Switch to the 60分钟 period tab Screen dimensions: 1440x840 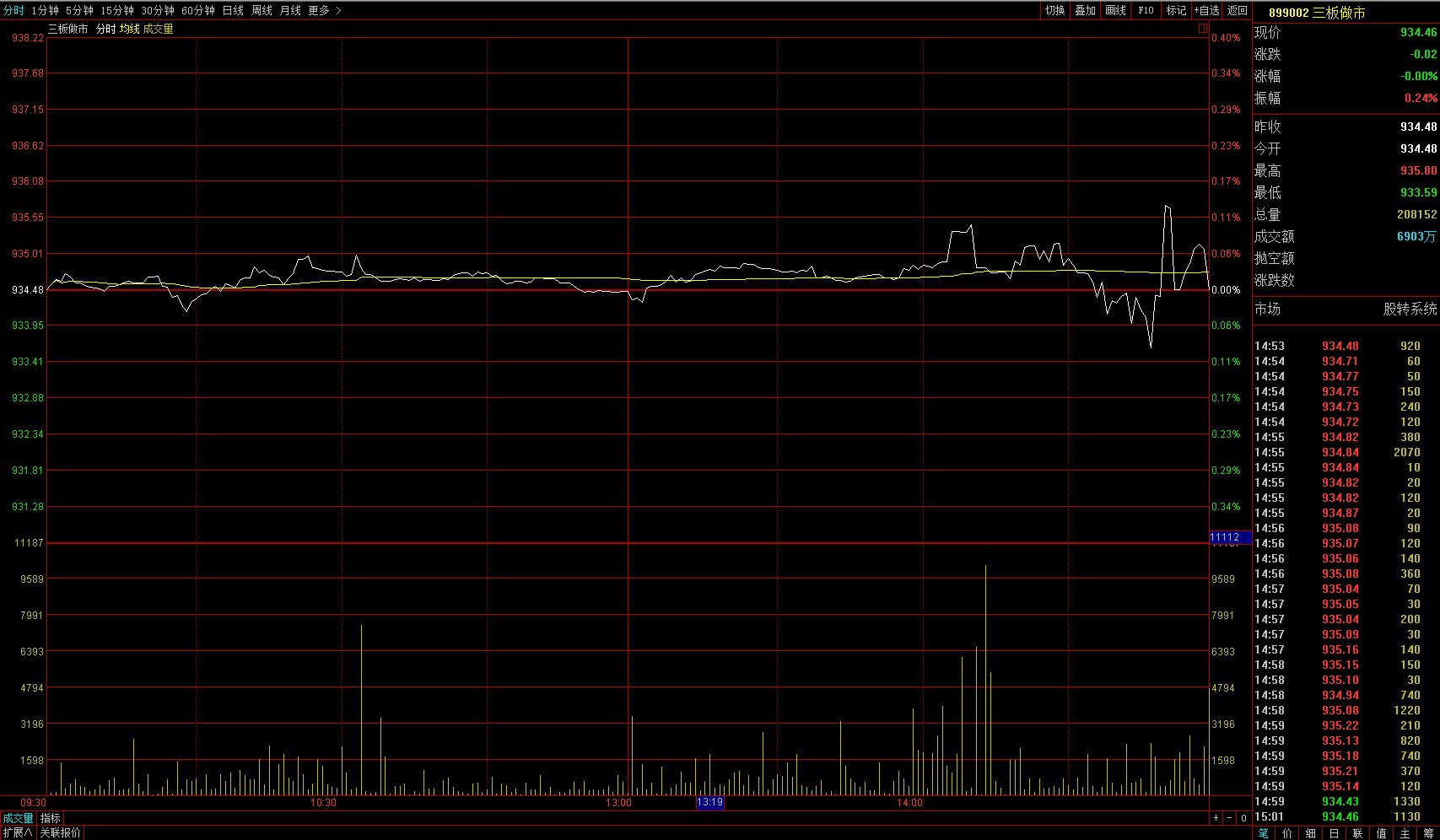tap(198, 10)
